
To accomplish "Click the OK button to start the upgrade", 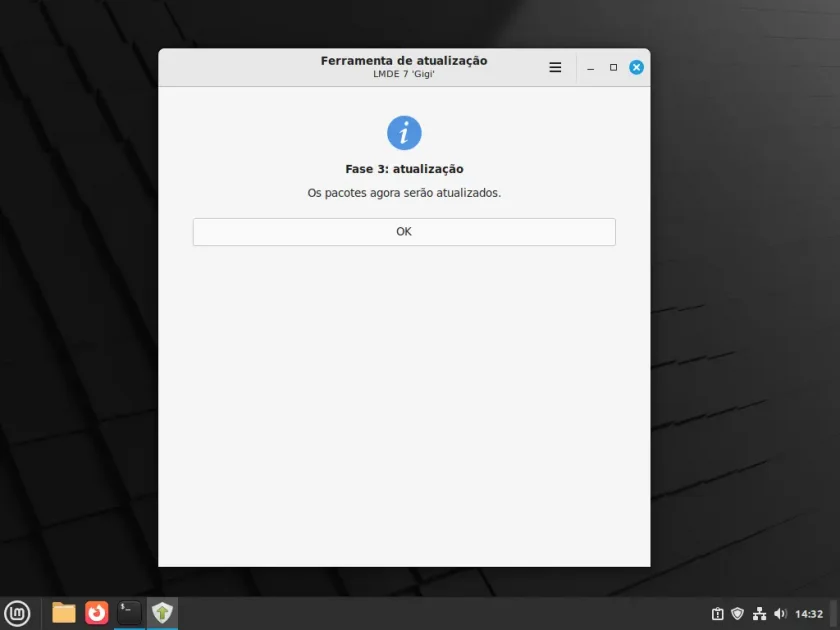I will click(404, 231).
